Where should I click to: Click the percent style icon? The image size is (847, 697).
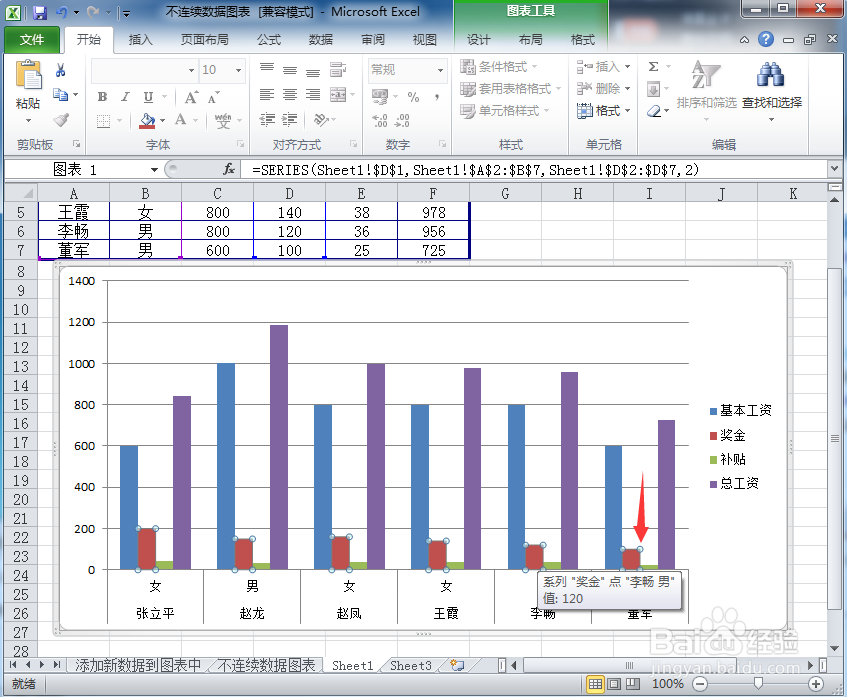[413, 97]
